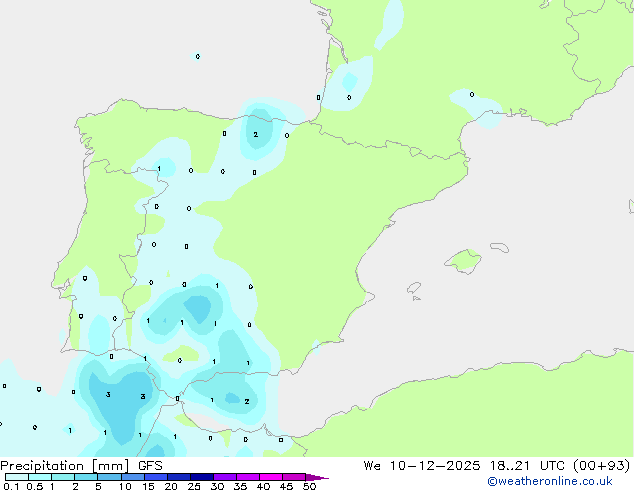Click the 'Precipitation [mm]' title text
The image size is (634, 490).
point(65,466)
